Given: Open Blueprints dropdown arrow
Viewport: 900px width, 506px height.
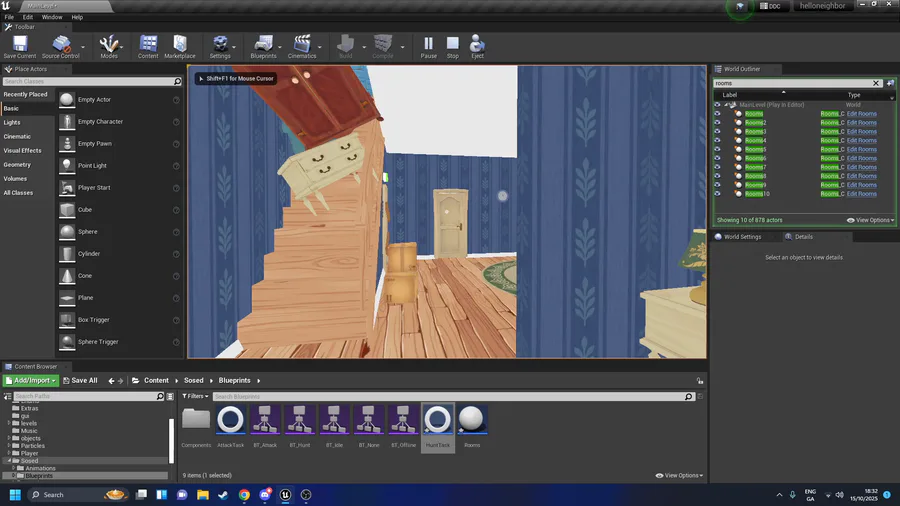Looking at the screenshot, I should tap(280, 47).
